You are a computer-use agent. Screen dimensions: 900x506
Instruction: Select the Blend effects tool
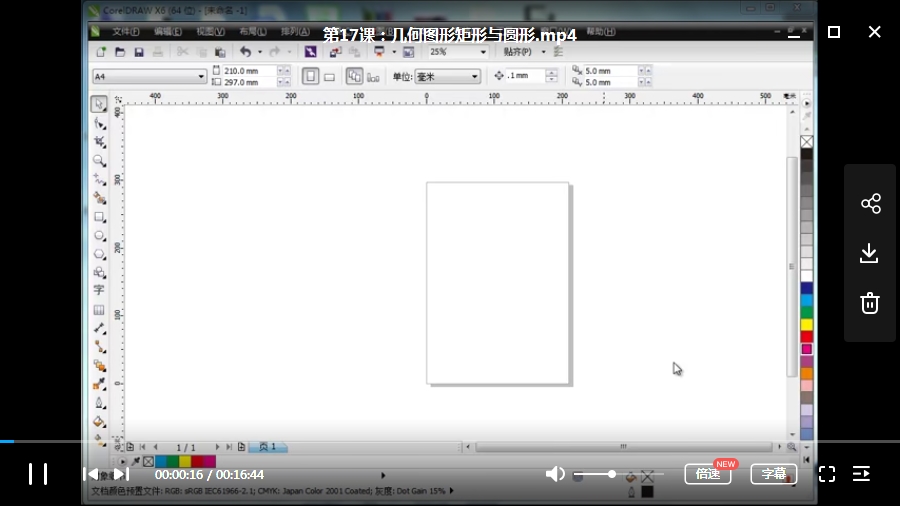pos(99,365)
